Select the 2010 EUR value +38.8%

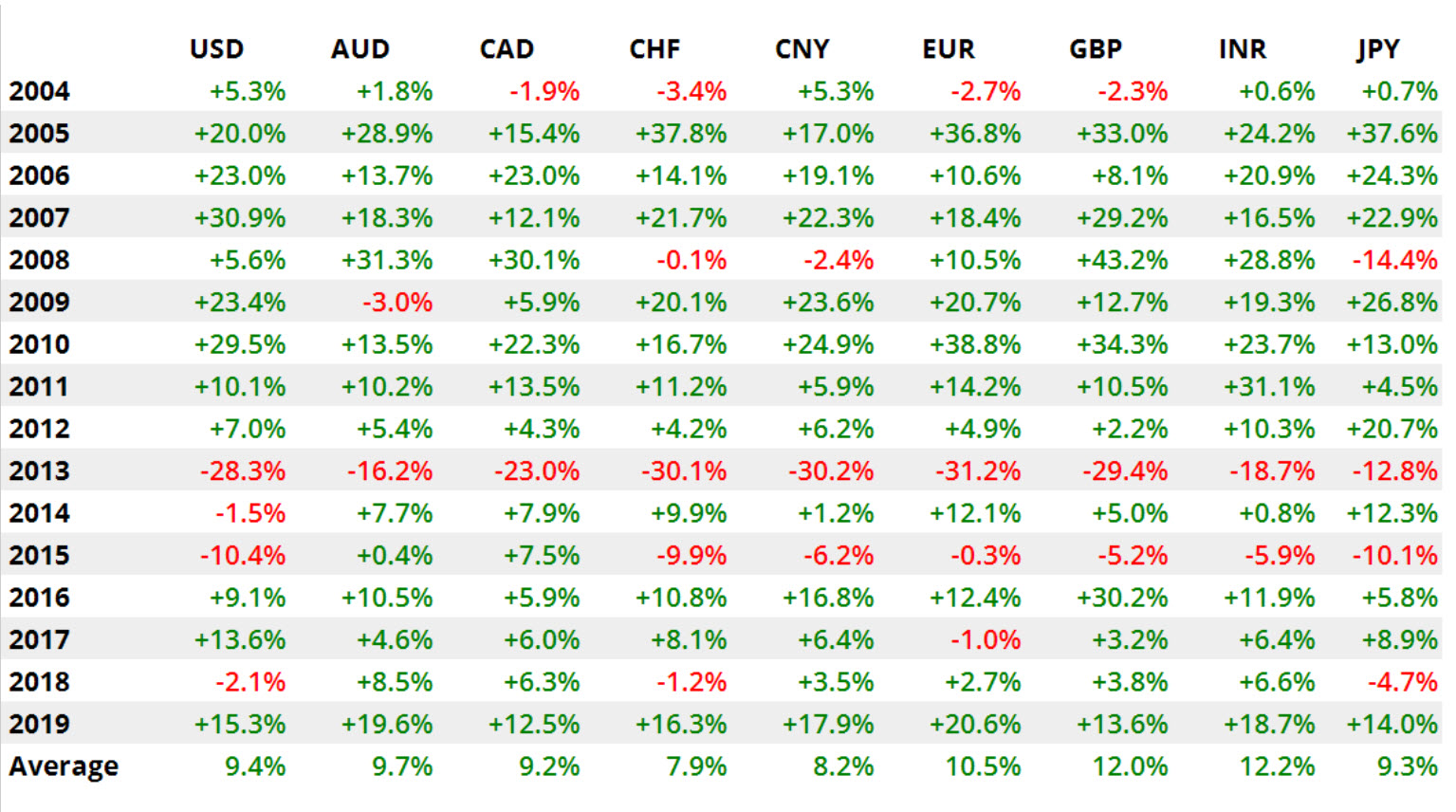coord(975,344)
